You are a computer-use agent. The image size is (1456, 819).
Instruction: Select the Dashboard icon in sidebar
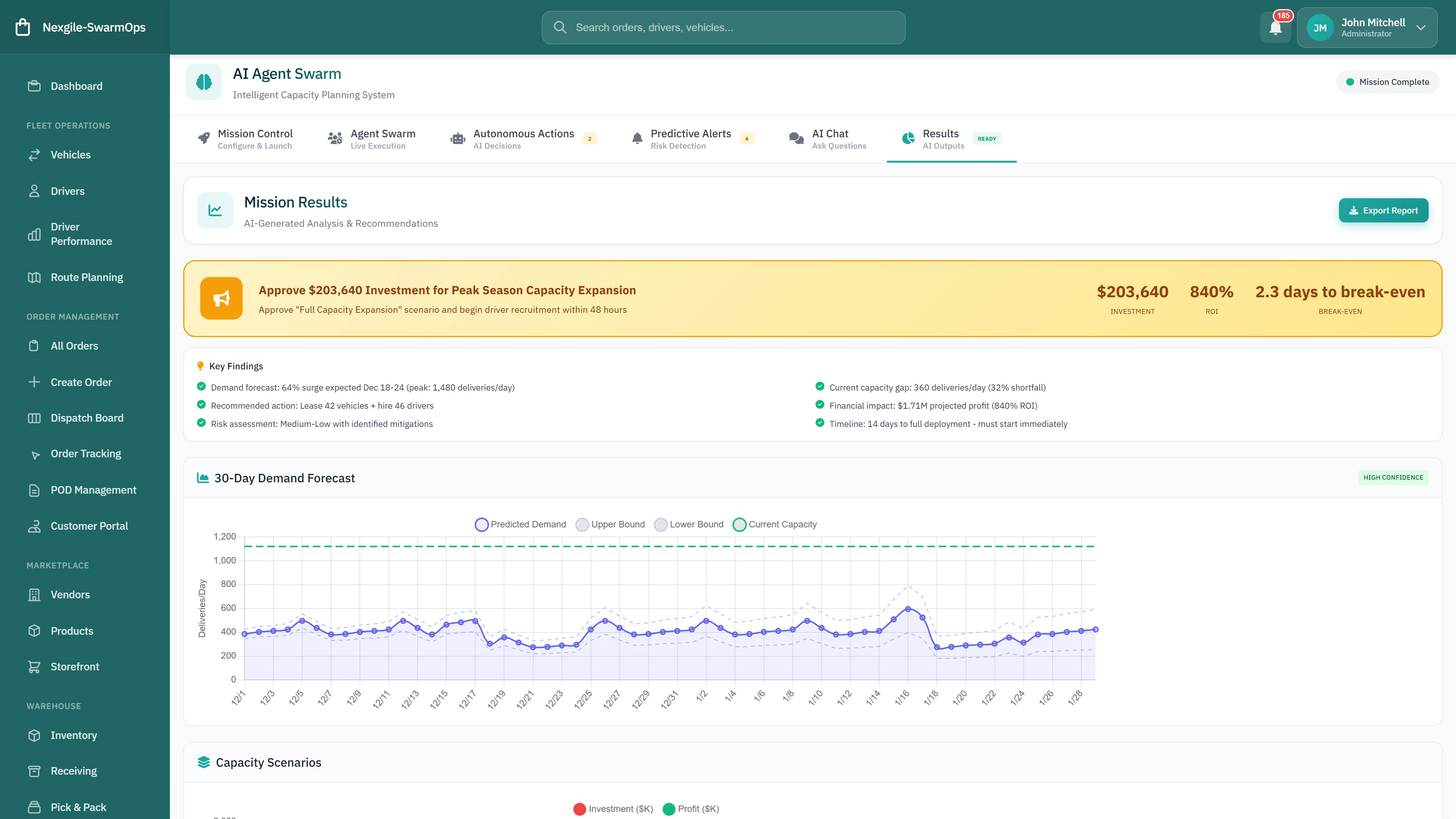point(34,86)
